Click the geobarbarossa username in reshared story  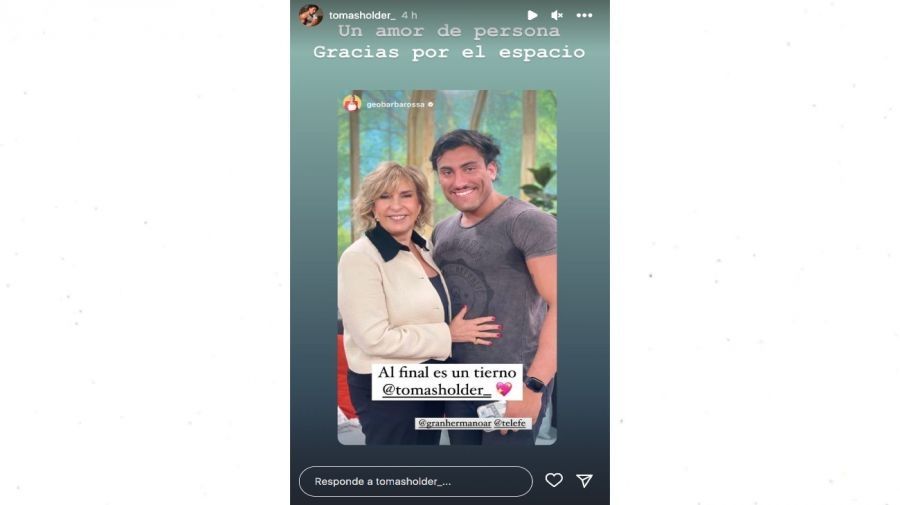pos(395,104)
